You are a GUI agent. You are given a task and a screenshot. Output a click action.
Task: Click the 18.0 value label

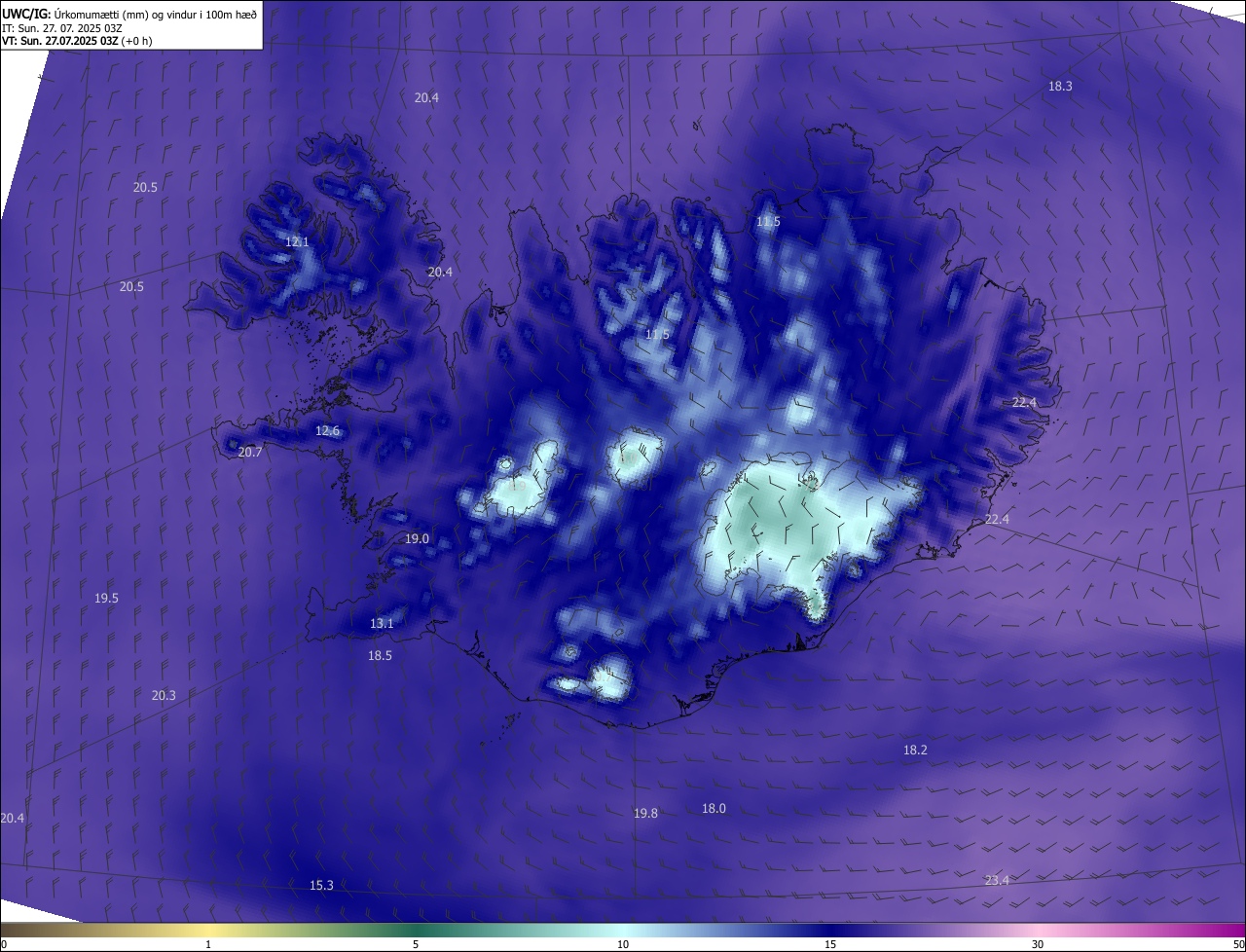click(x=714, y=808)
